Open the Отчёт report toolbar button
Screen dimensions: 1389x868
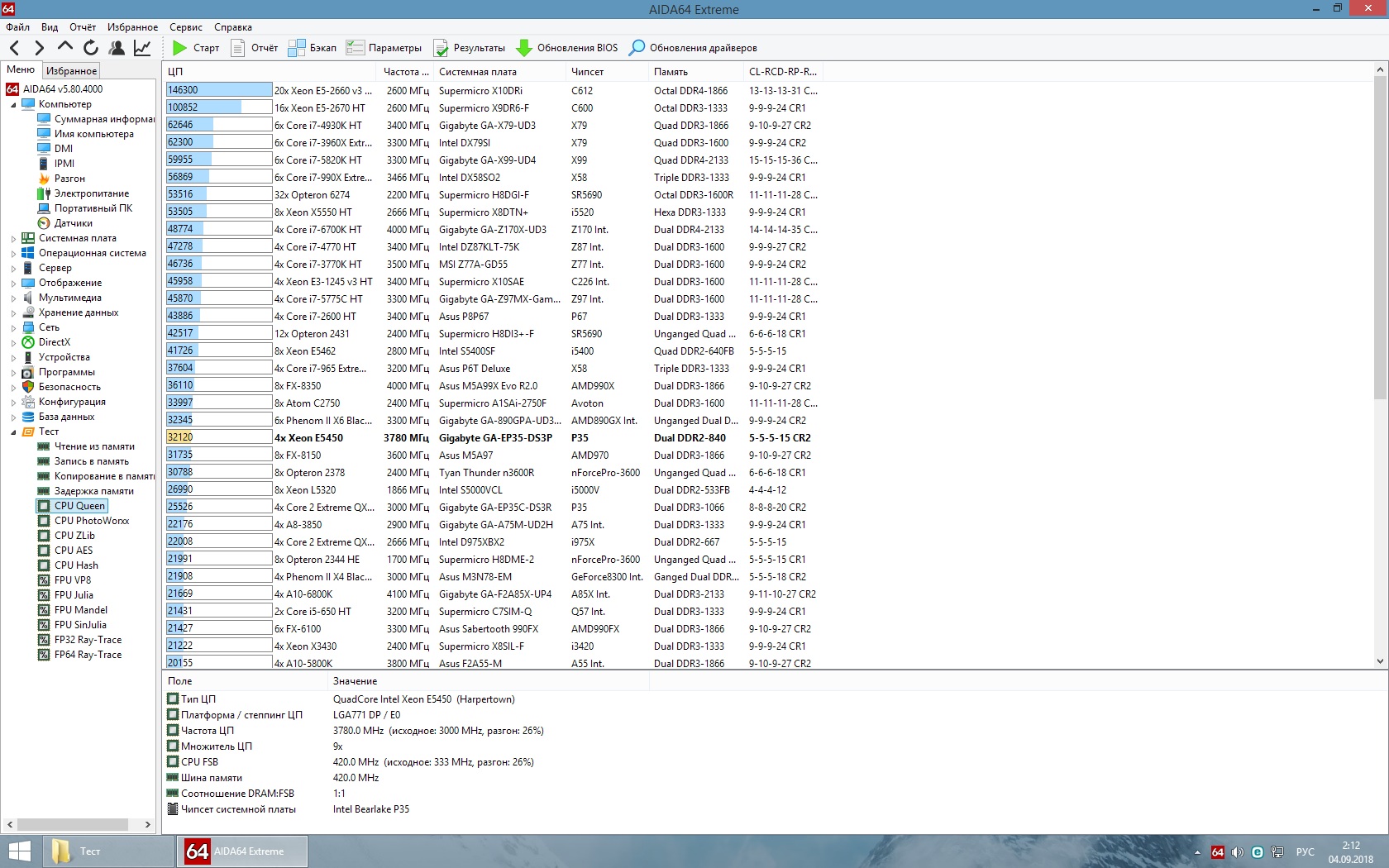[254, 48]
